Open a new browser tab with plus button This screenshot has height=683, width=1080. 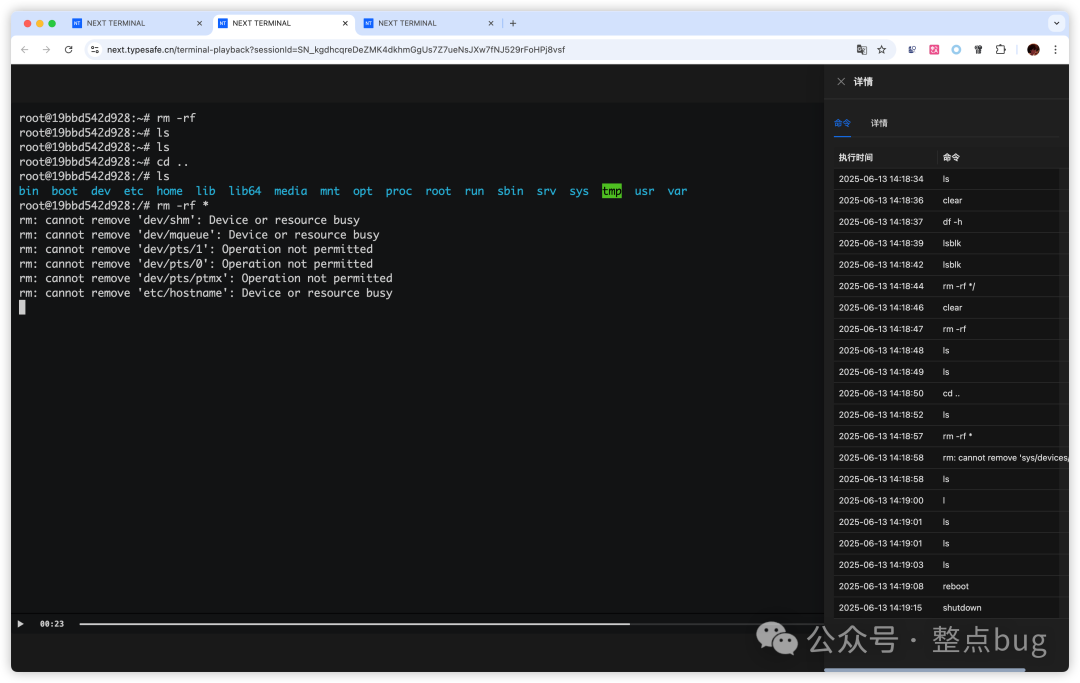(513, 23)
